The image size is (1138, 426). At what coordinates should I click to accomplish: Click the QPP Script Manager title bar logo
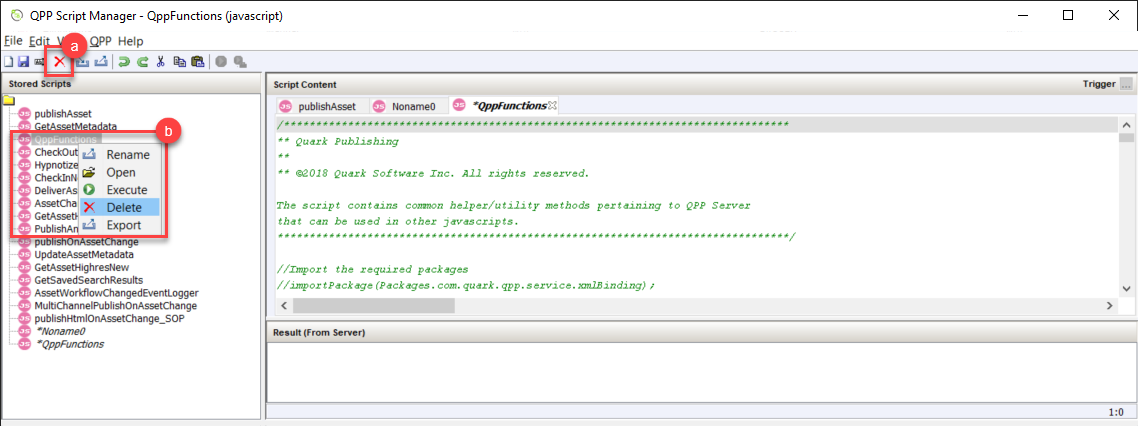[16, 15]
